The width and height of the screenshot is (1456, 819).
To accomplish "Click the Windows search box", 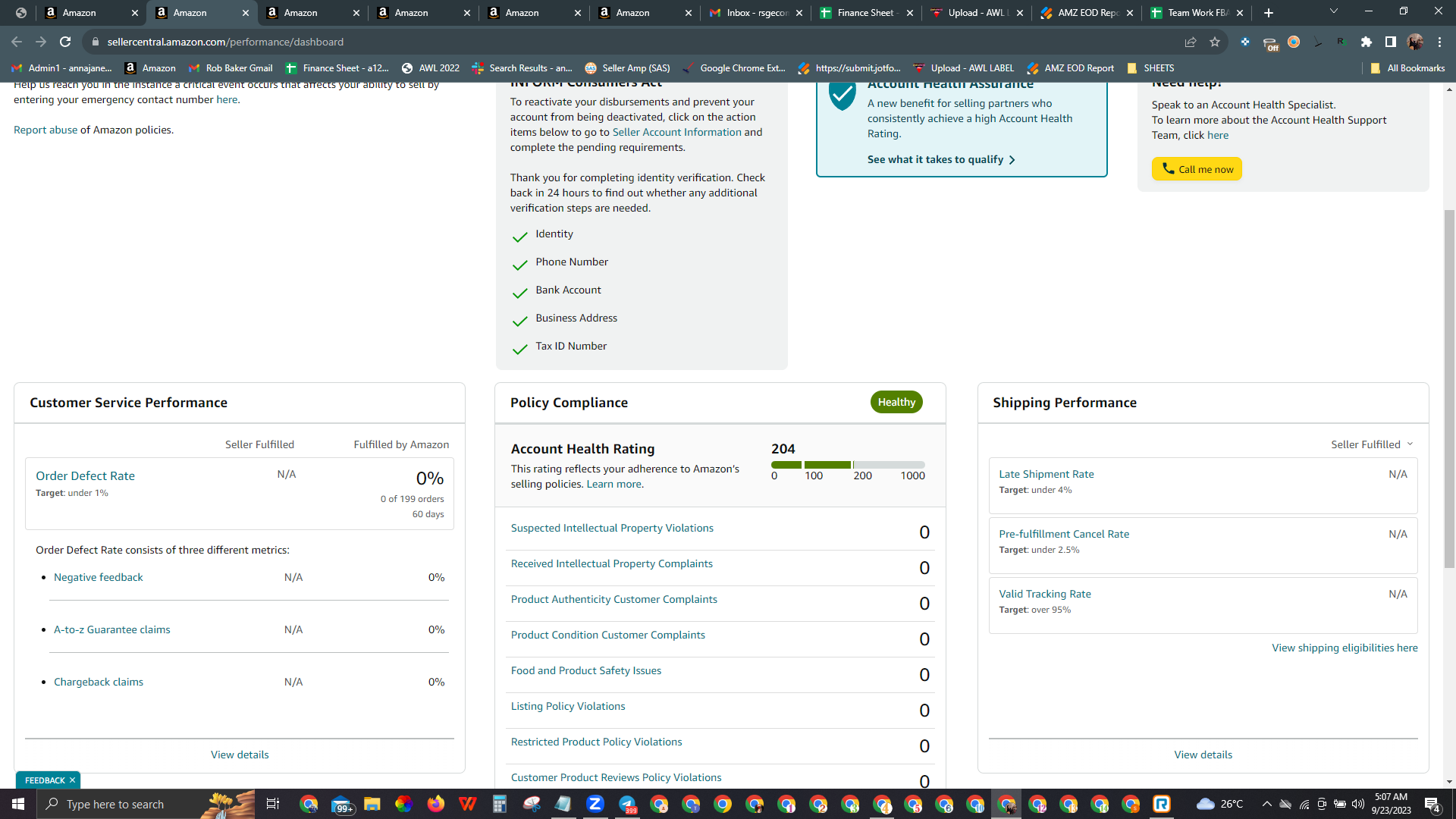I will (144, 804).
